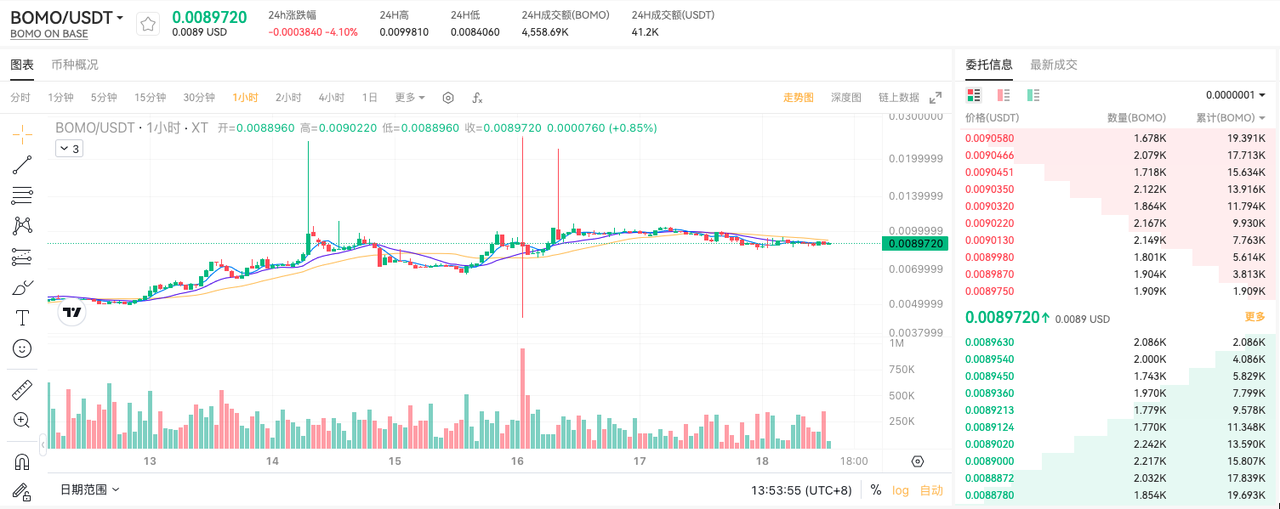This screenshot has height=509, width=1280.
Task: Click ask price 0.0089750 row
Action: 1117,291
